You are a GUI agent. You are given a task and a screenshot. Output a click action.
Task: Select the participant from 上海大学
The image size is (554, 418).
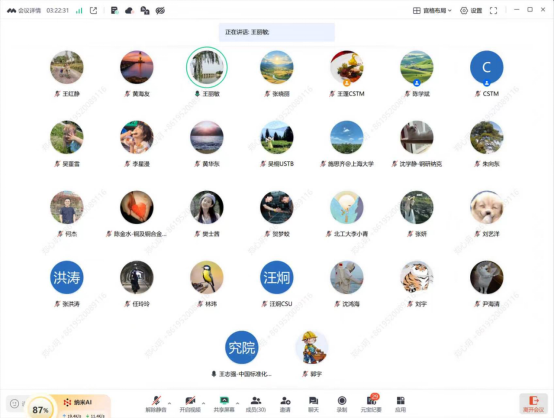click(x=347, y=137)
